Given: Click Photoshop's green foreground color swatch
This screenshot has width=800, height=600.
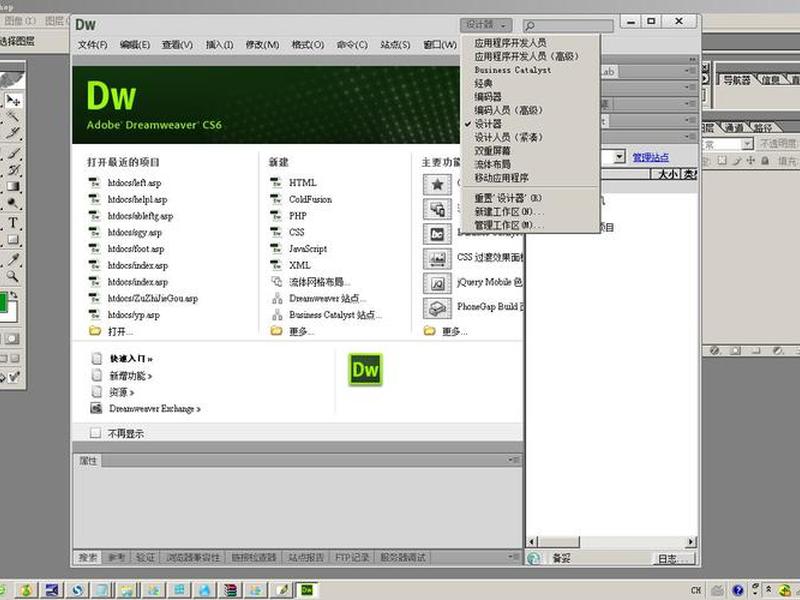Looking at the screenshot, I should [x=3, y=302].
